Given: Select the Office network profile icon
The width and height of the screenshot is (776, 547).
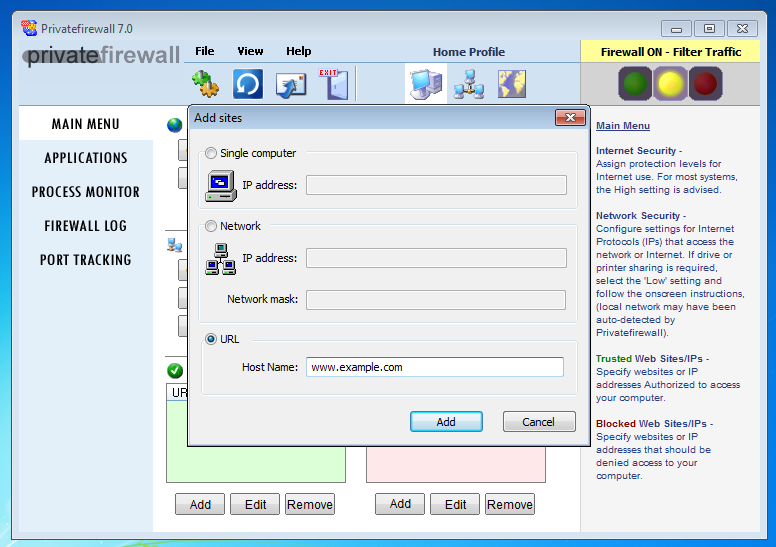Looking at the screenshot, I should (x=469, y=84).
